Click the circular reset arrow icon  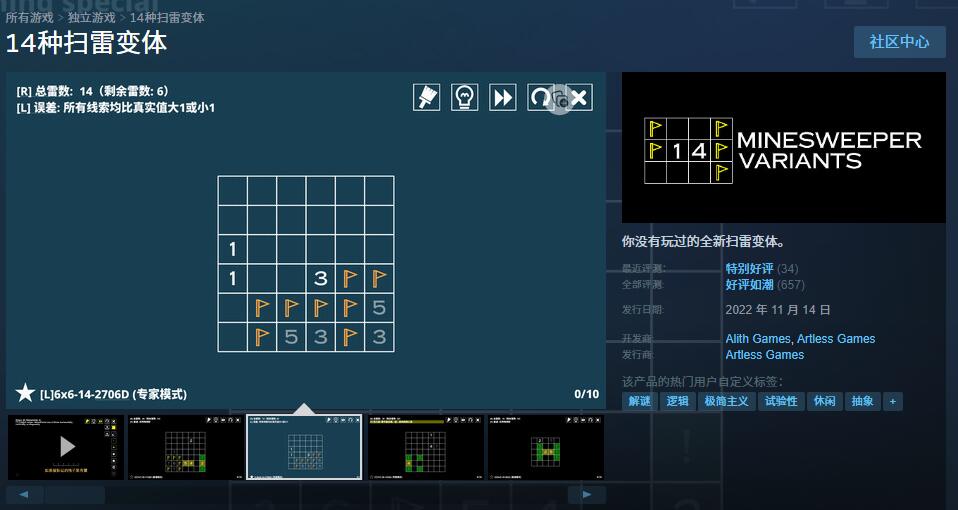tap(541, 97)
